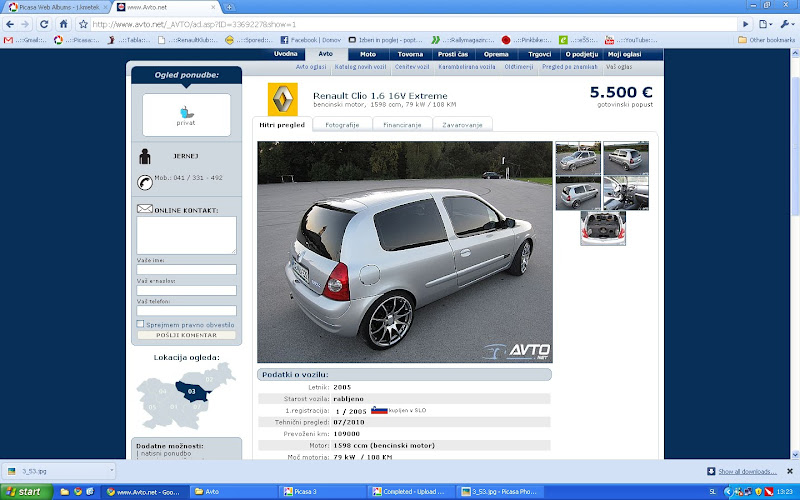This screenshot has height=500, width=800.
Task: Open the Avto folder taskbar item
Action: click(233, 492)
